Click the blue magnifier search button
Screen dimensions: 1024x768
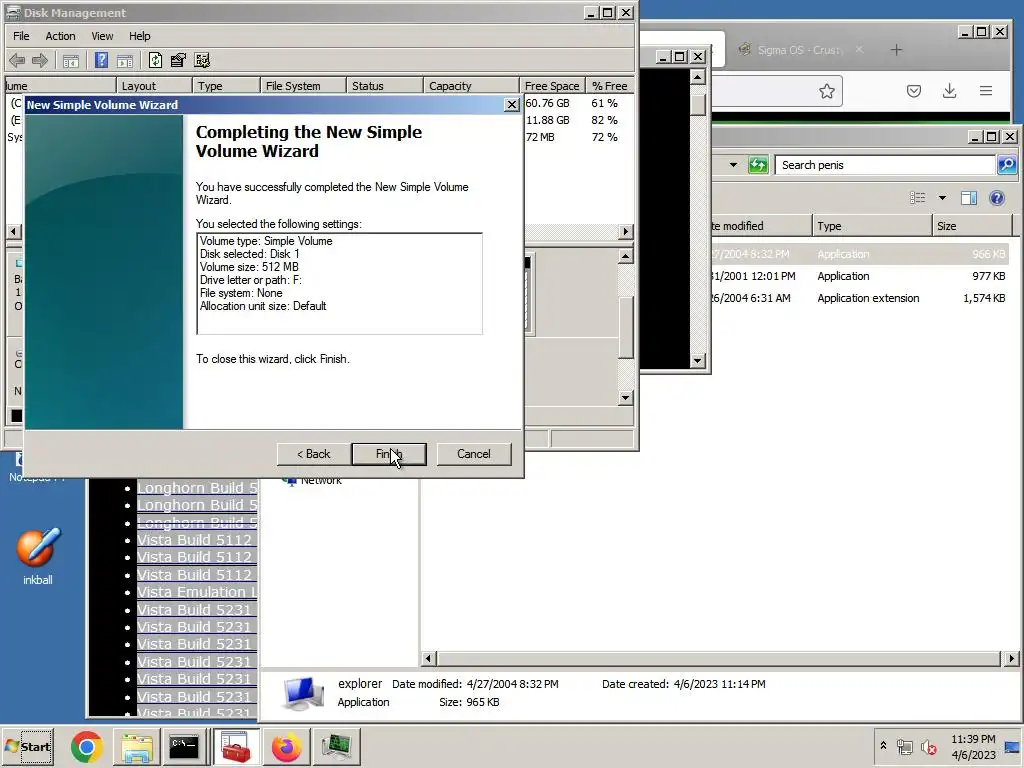1007,165
